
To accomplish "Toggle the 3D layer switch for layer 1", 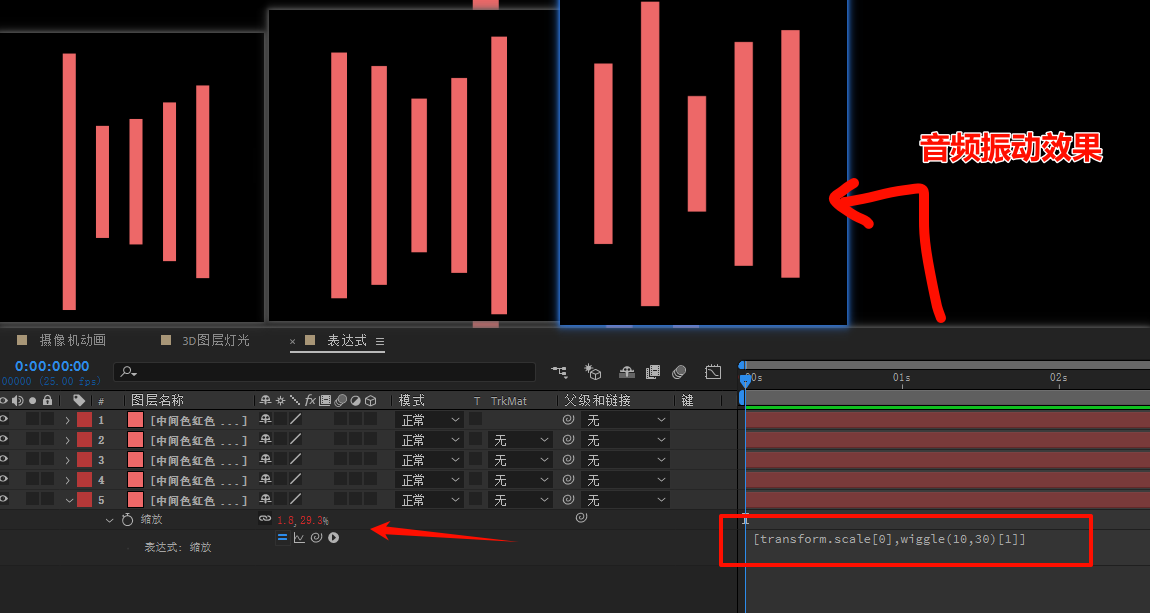I will point(370,419).
